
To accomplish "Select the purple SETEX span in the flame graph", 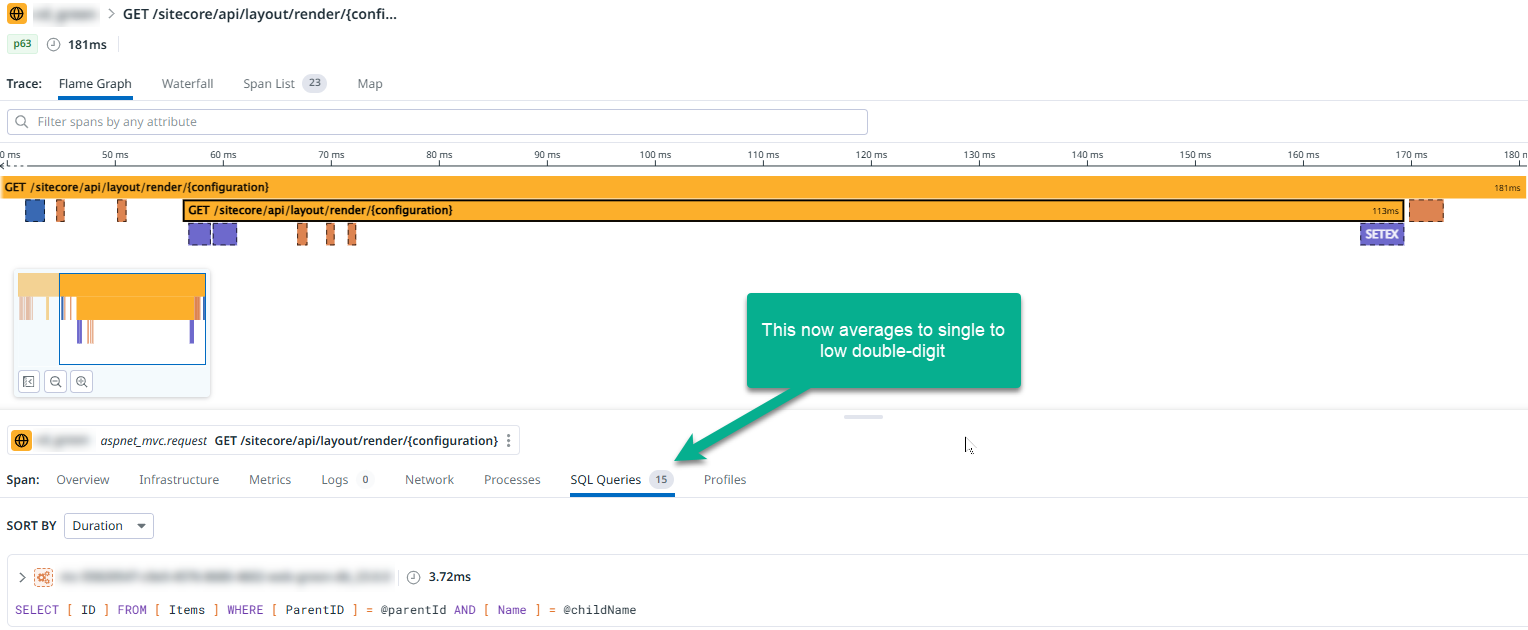I will click(1381, 233).
